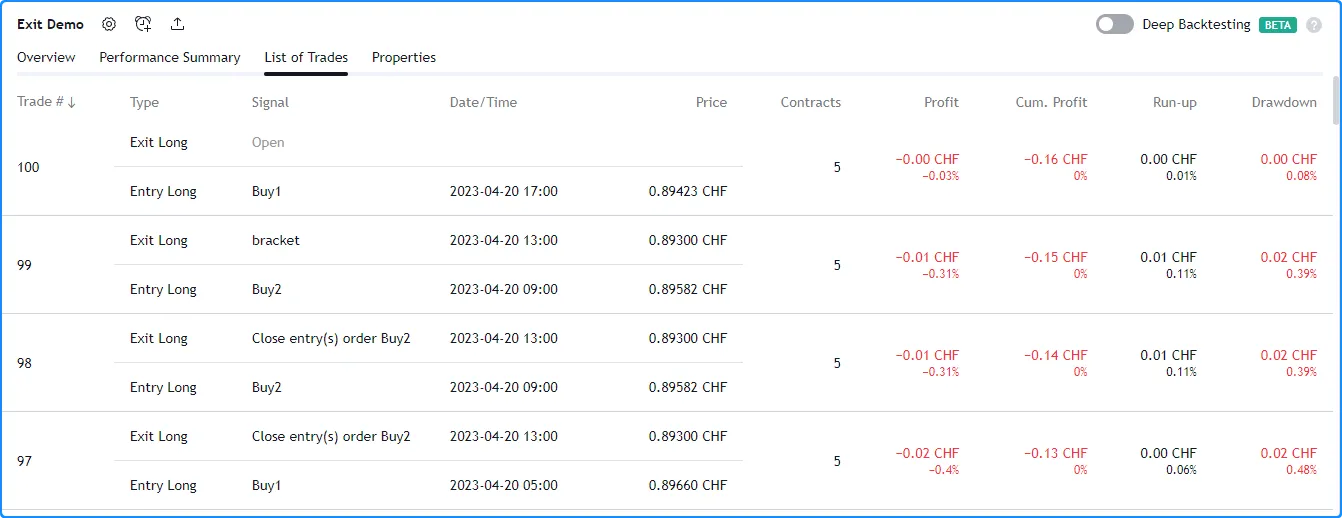The width and height of the screenshot is (1342, 518).
Task: Select trade number 100 row
Action: (x=29, y=167)
